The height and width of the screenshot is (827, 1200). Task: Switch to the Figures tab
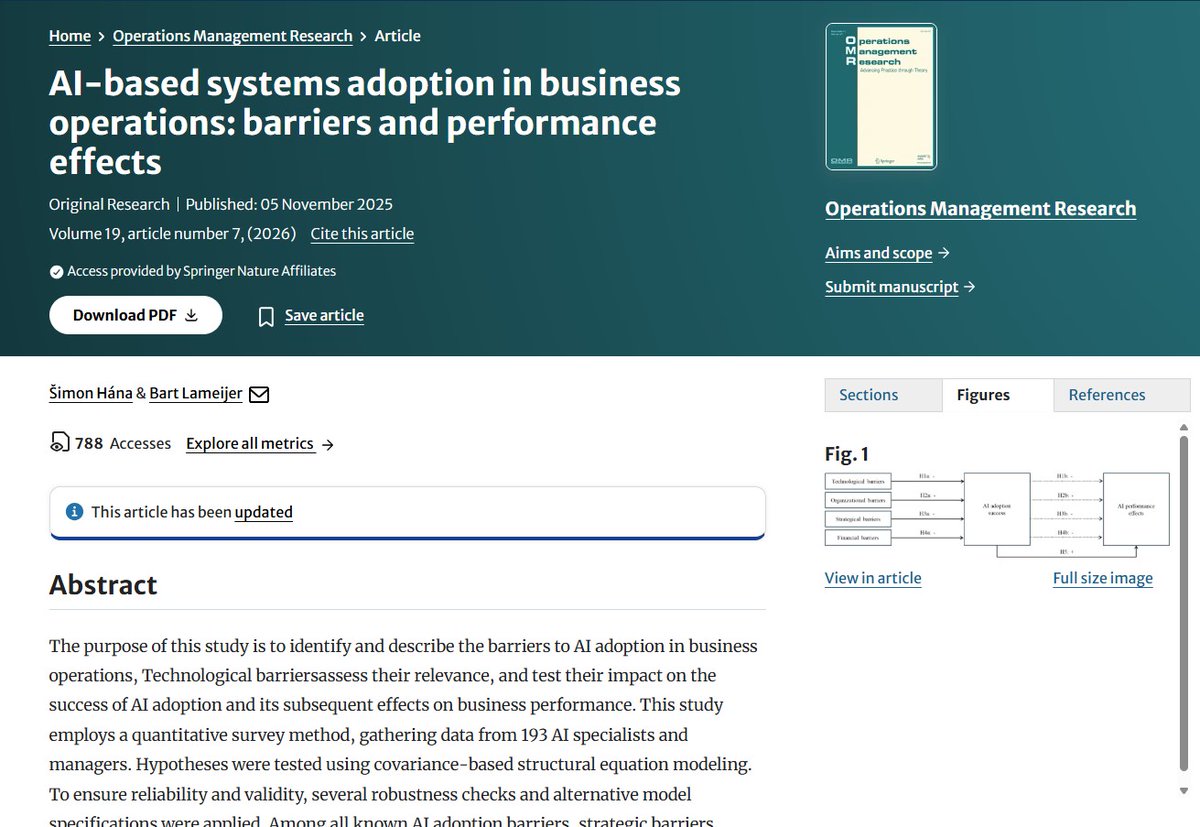pyautogui.click(x=997, y=395)
